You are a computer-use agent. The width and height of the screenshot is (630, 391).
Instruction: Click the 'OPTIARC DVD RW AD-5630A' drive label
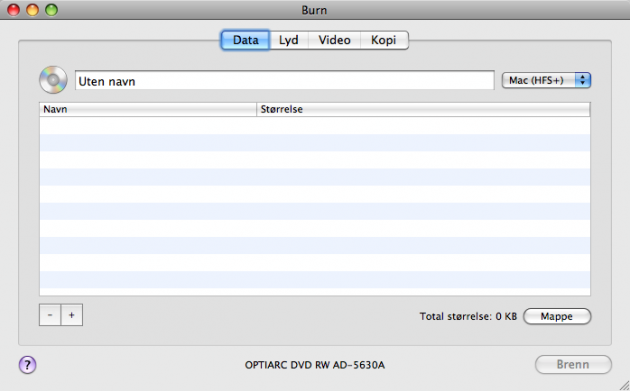tap(315, 365)
